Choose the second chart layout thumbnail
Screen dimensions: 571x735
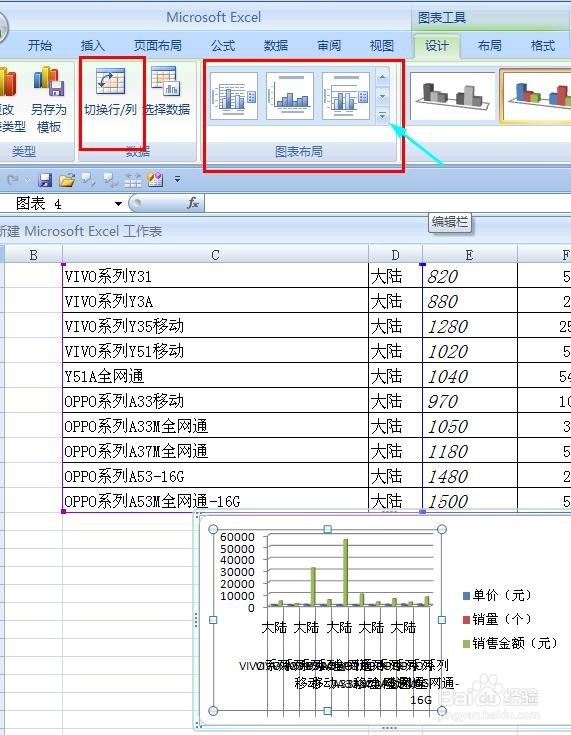pyautogui.click(x=290, y=96)
